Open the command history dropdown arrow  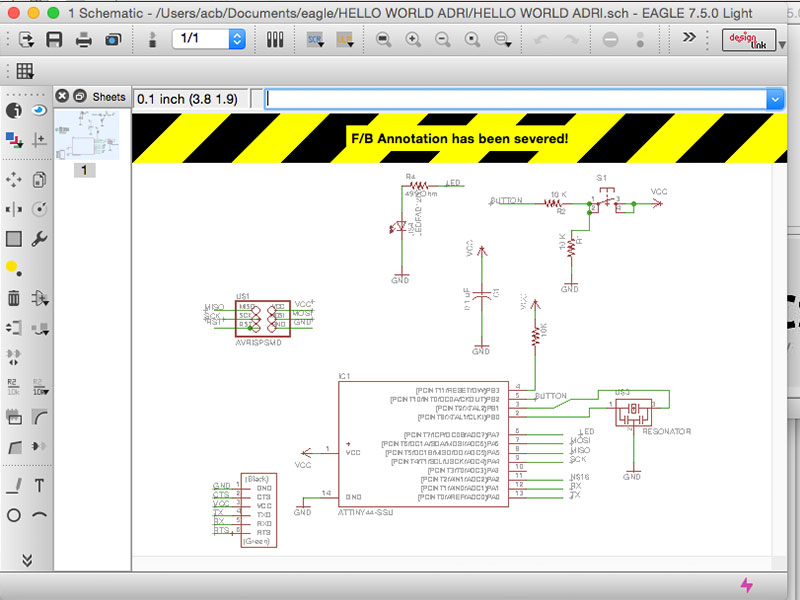click(775, 99)
